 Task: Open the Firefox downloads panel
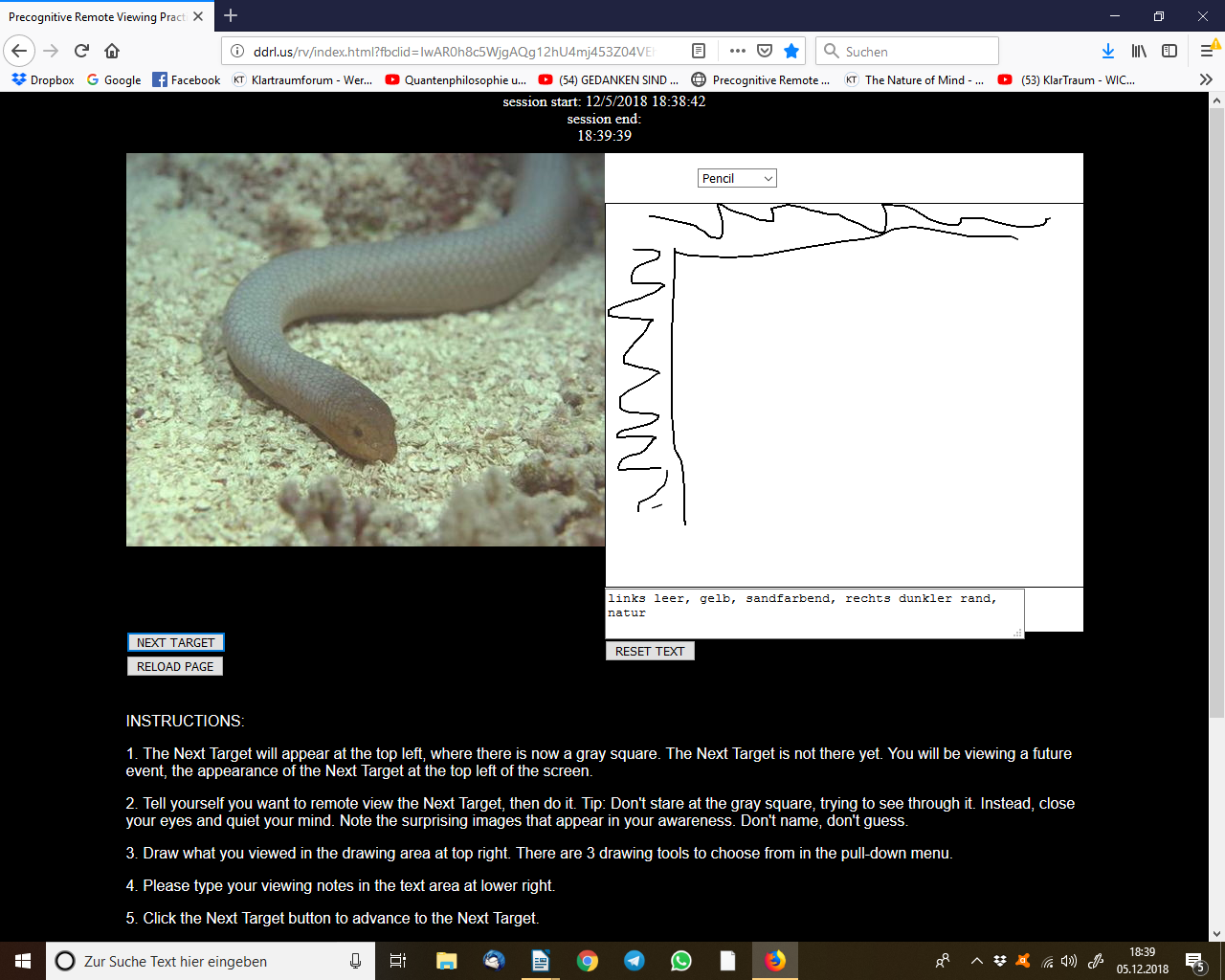[x=1107, y=51]
